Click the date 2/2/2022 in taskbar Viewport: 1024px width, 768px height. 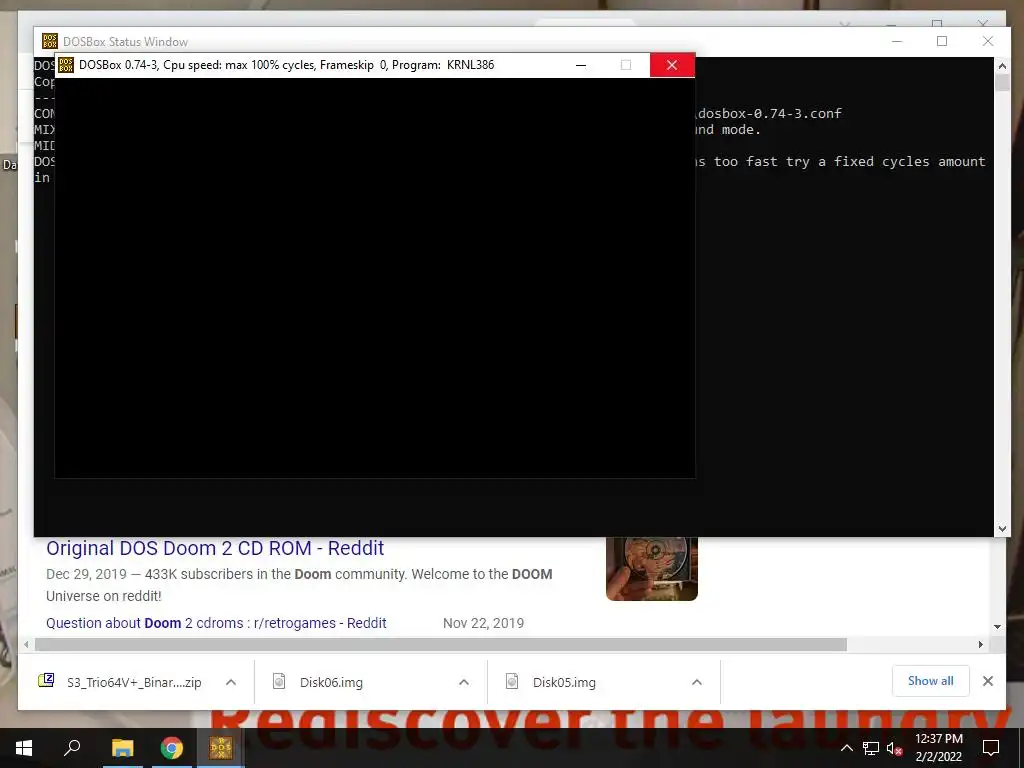(938, 757)
